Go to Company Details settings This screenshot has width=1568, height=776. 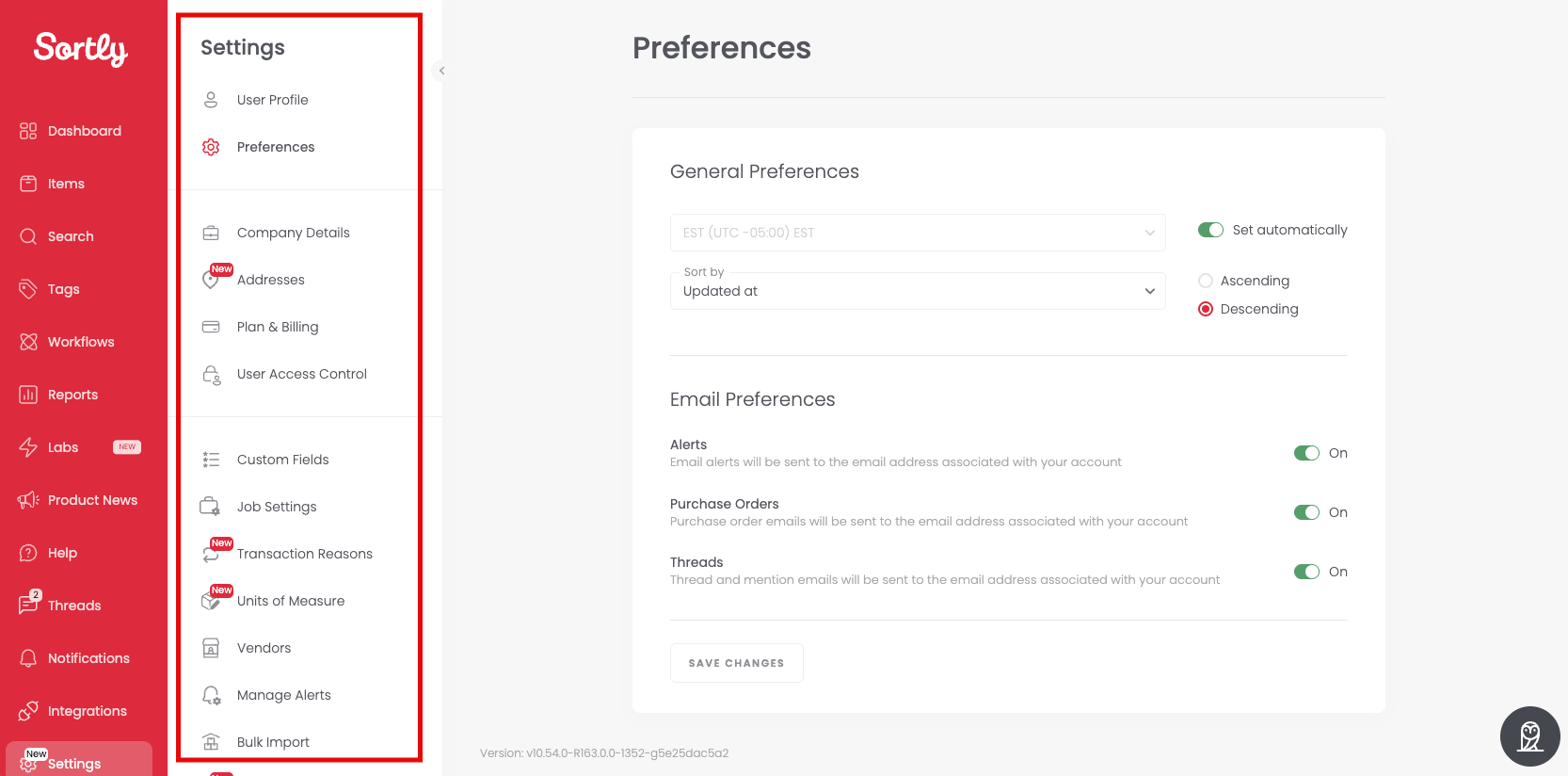click(x=293, y=233)
